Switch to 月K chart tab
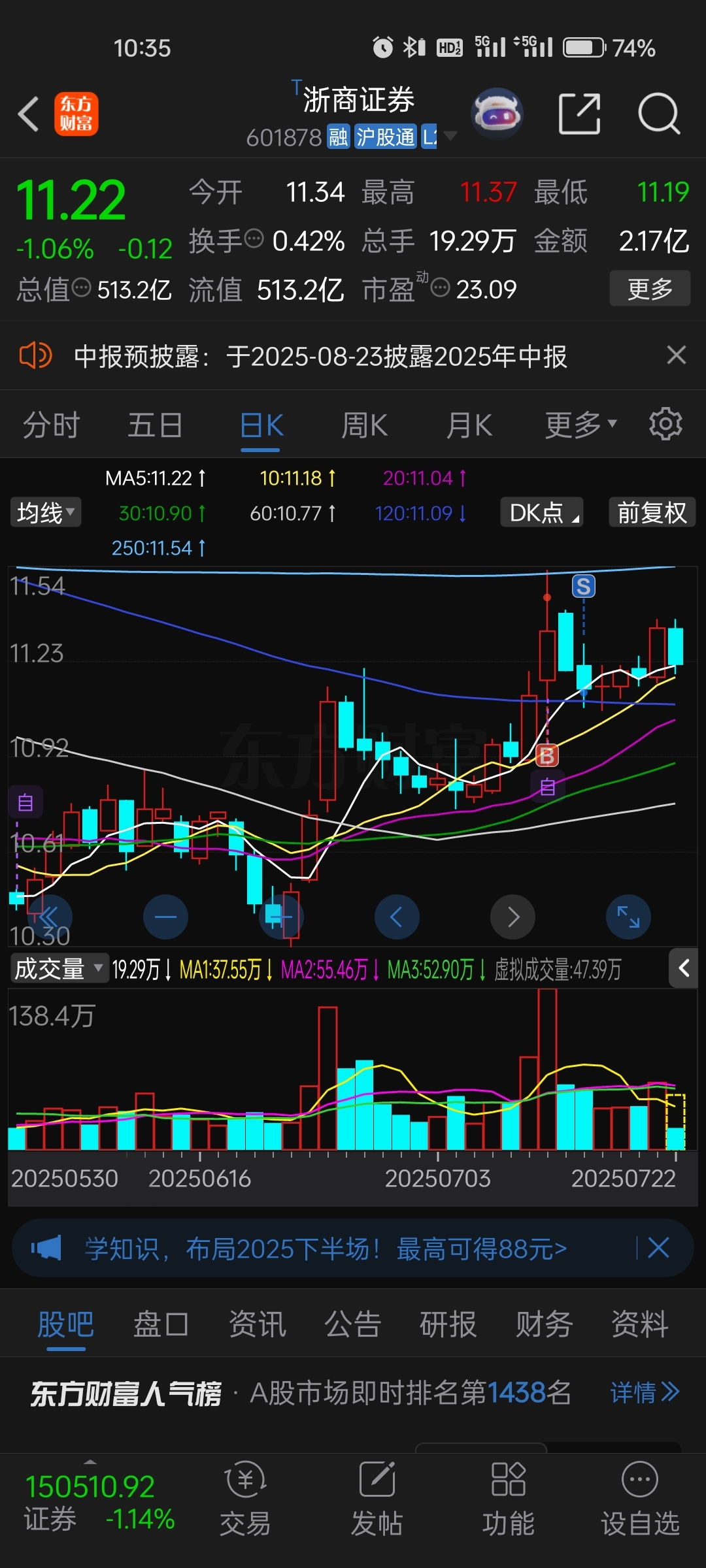This screenshot has width=706, height=1568. pyautogui.click(x=469, y=425)
